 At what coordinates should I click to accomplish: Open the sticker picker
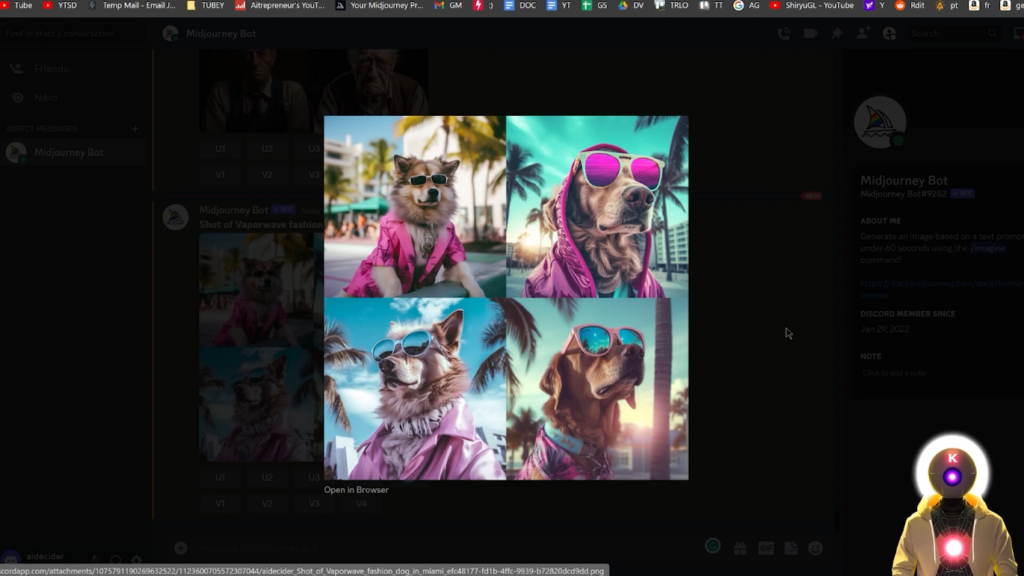[x=791, y=549]
